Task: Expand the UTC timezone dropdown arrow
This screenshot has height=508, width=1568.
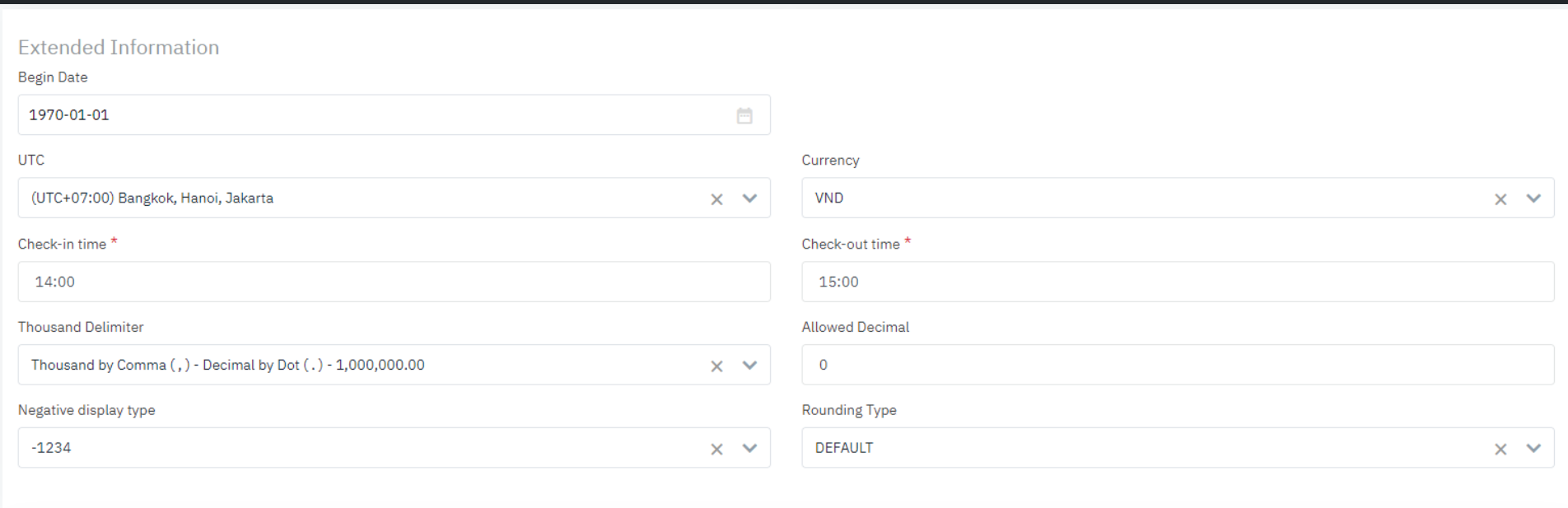Action: [749, 198]
